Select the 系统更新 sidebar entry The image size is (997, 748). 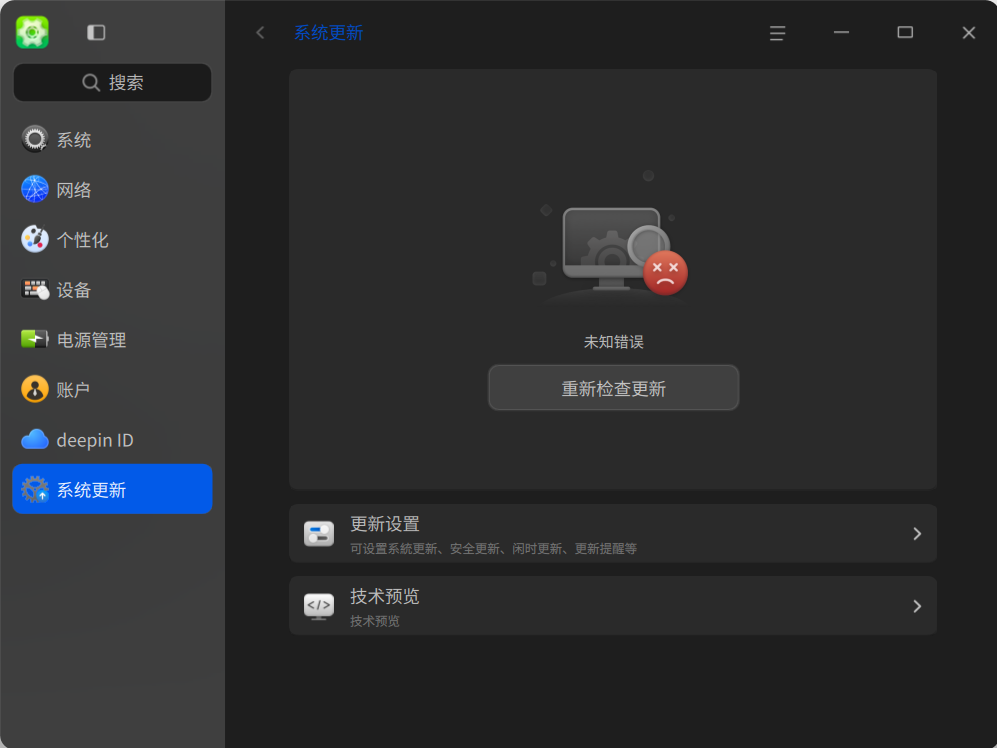(112, 489)
